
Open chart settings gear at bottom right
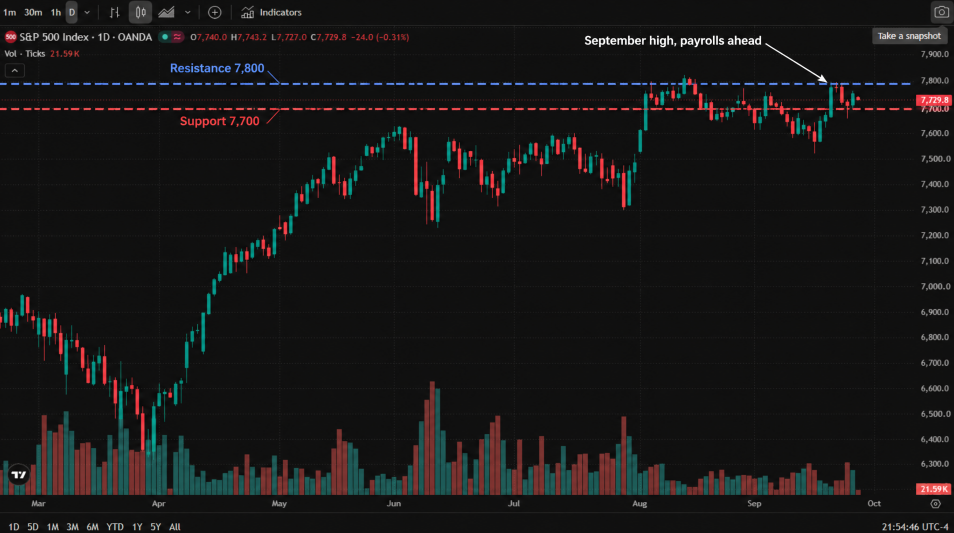(x=936, y=504)
